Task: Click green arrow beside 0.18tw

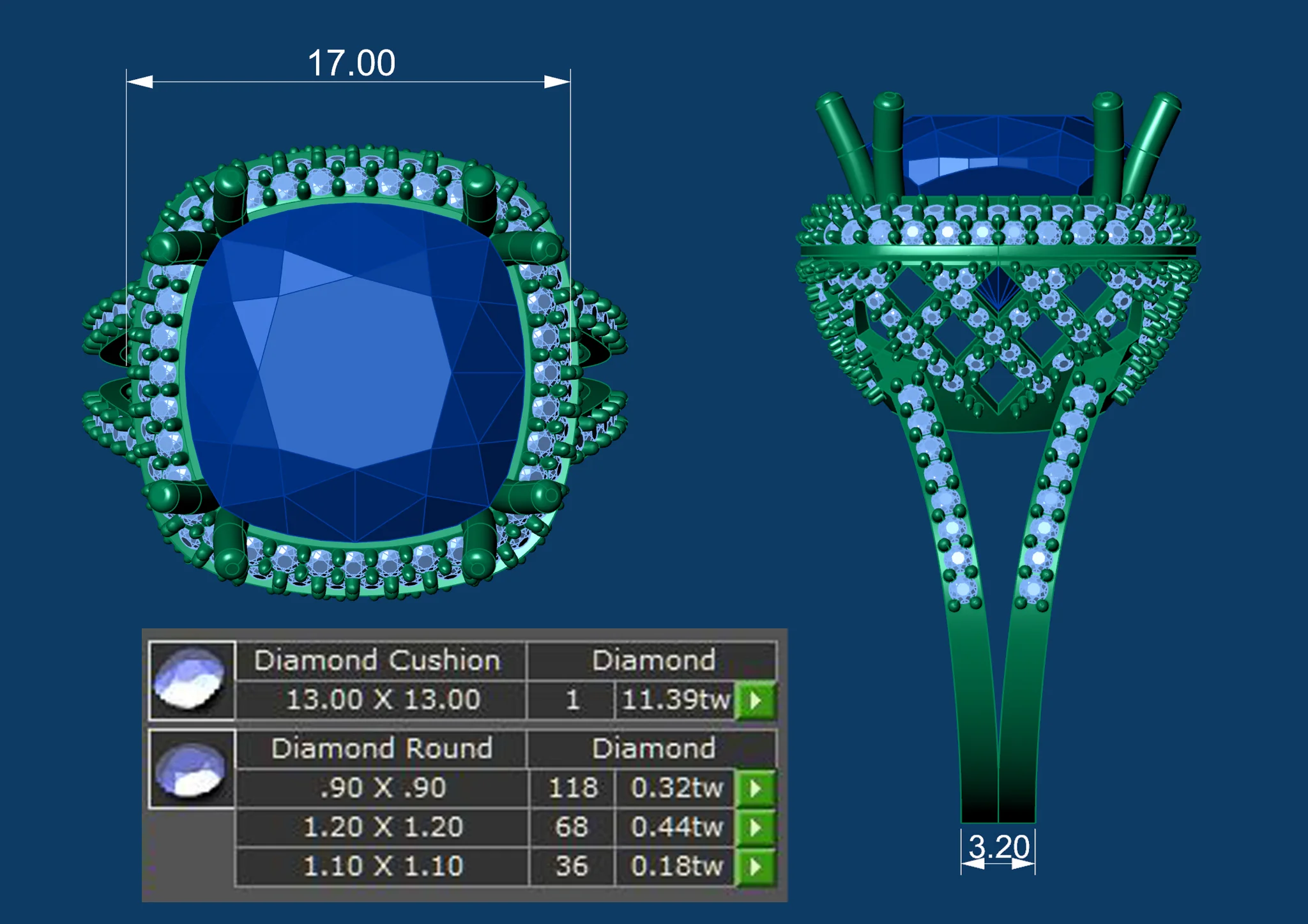Action: (756, 867)
